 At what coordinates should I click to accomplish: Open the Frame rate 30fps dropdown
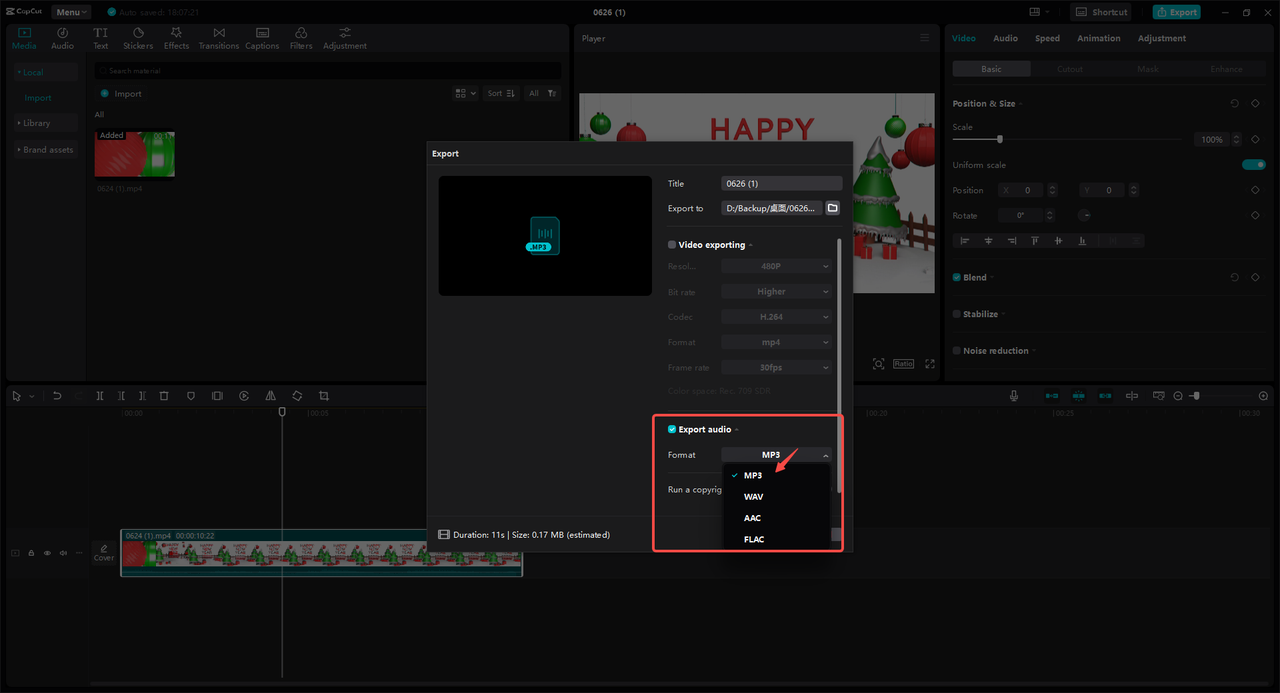coord(776,367)
